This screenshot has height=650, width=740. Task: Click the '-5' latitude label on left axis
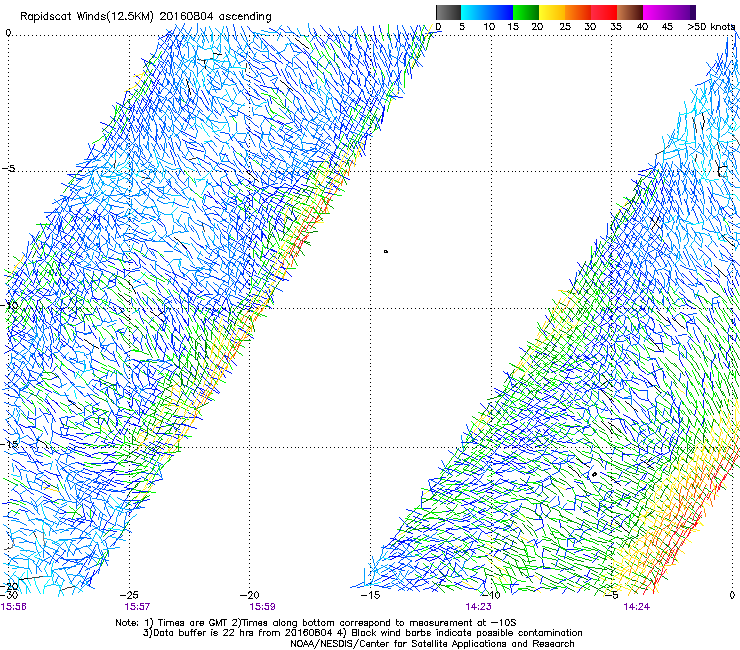[9, 169]
